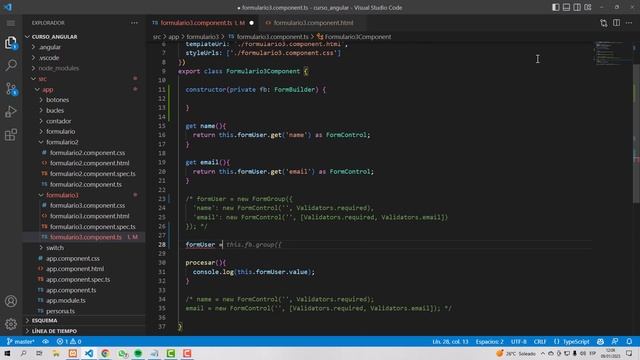Split the editor to the right

click(616, 23)
